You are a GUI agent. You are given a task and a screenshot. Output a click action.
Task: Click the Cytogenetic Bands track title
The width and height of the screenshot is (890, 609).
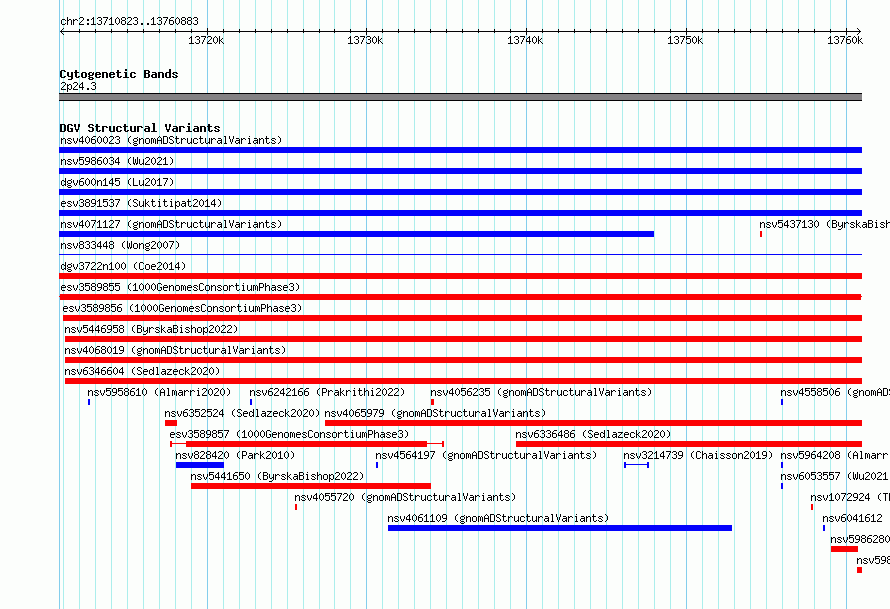tap(119, 74)
